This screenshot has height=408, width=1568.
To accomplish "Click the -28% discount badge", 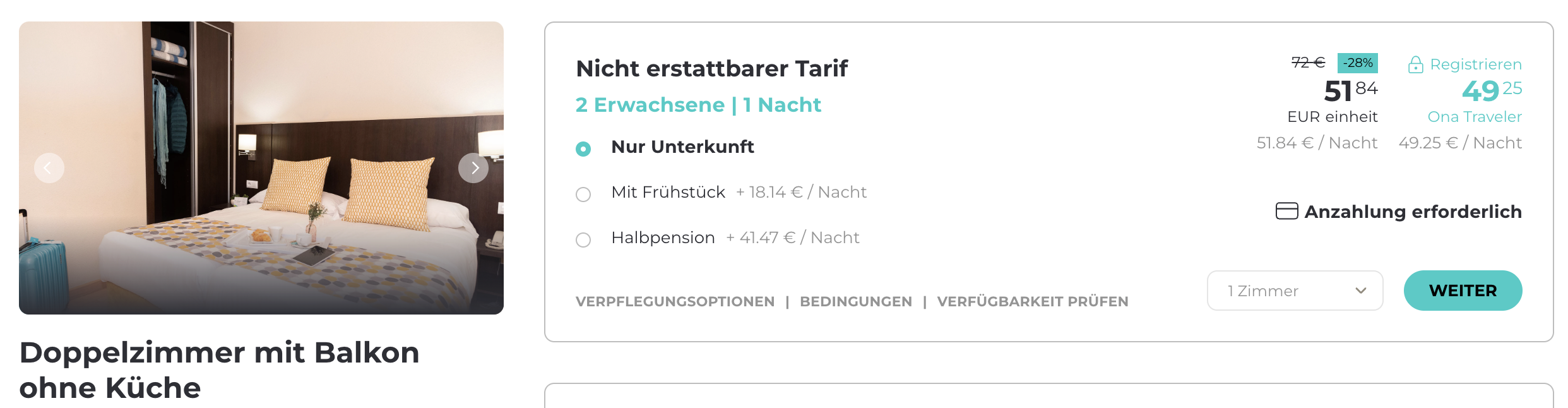I will coord(1357,63).
